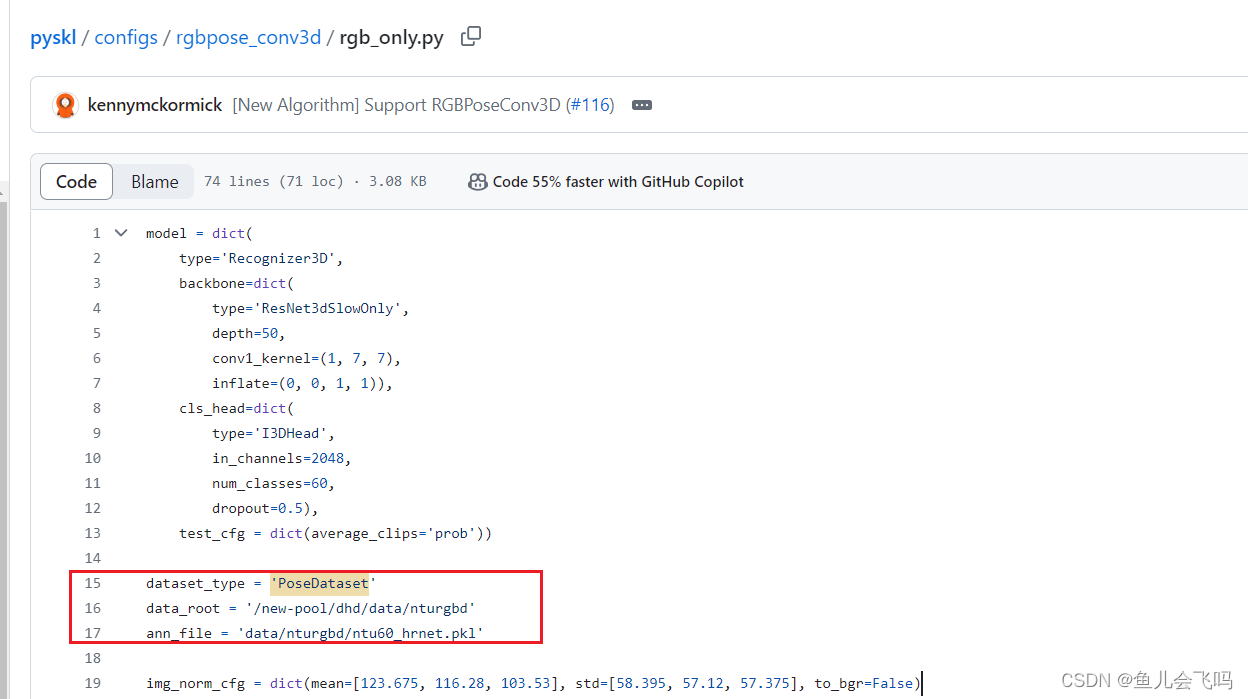The width and height of the screenshot is (1248, 699).
Task: Open pull request #116 link
Action: click(589, 105)
